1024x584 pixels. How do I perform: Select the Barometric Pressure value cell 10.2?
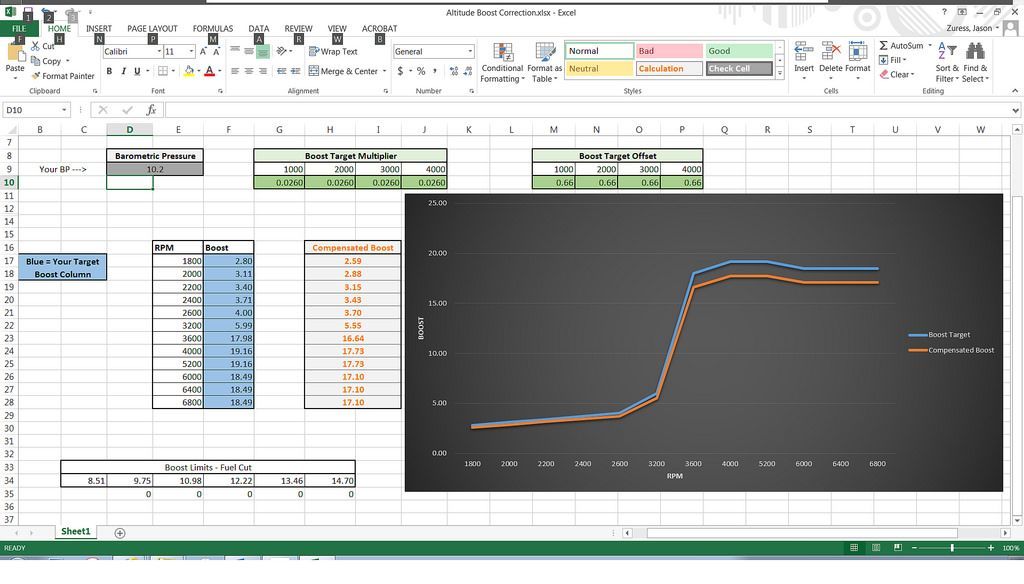pyautogui.click(x=155, y=169)
